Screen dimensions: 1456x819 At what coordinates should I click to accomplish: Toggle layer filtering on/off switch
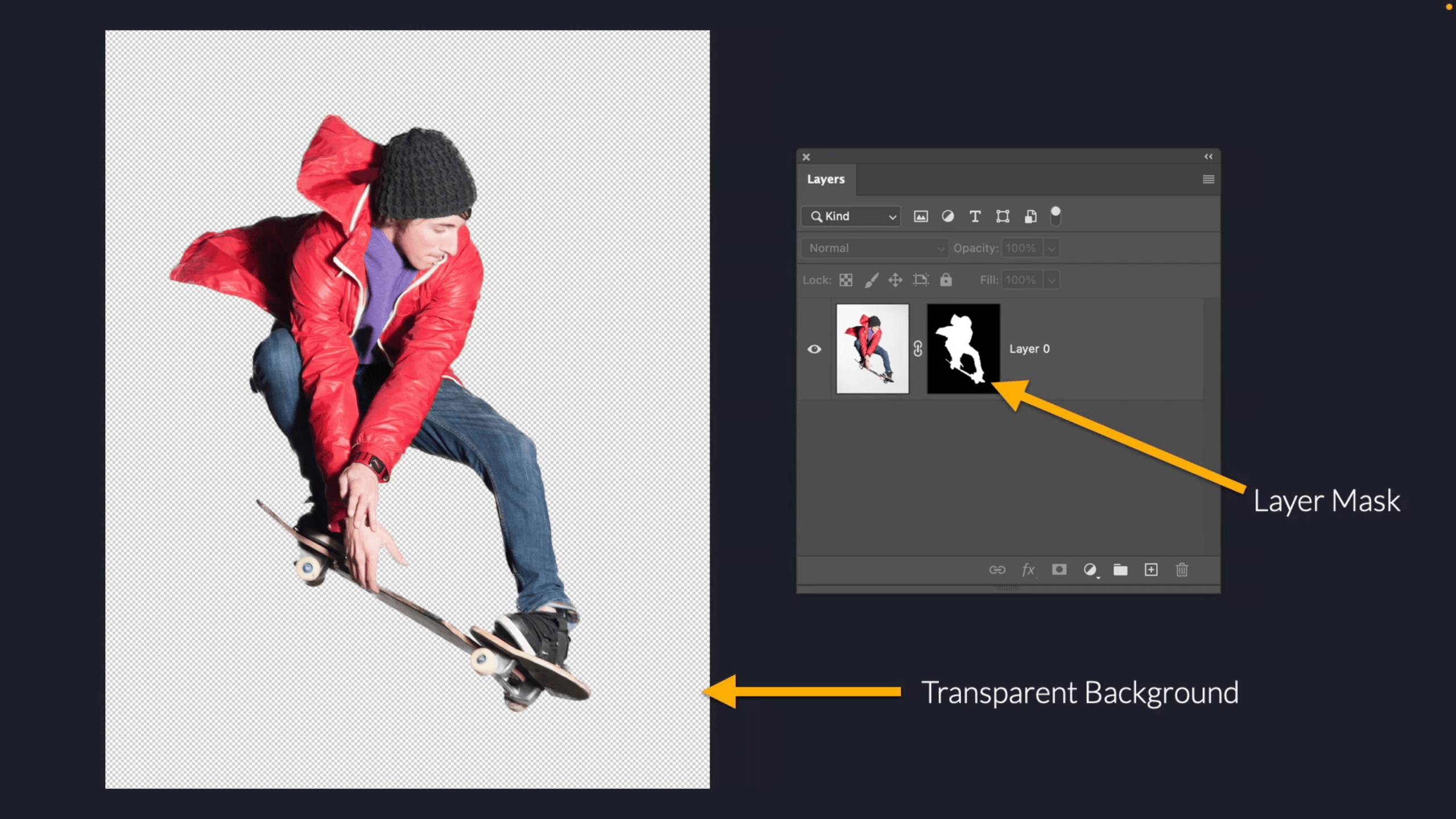point(1056,216)
